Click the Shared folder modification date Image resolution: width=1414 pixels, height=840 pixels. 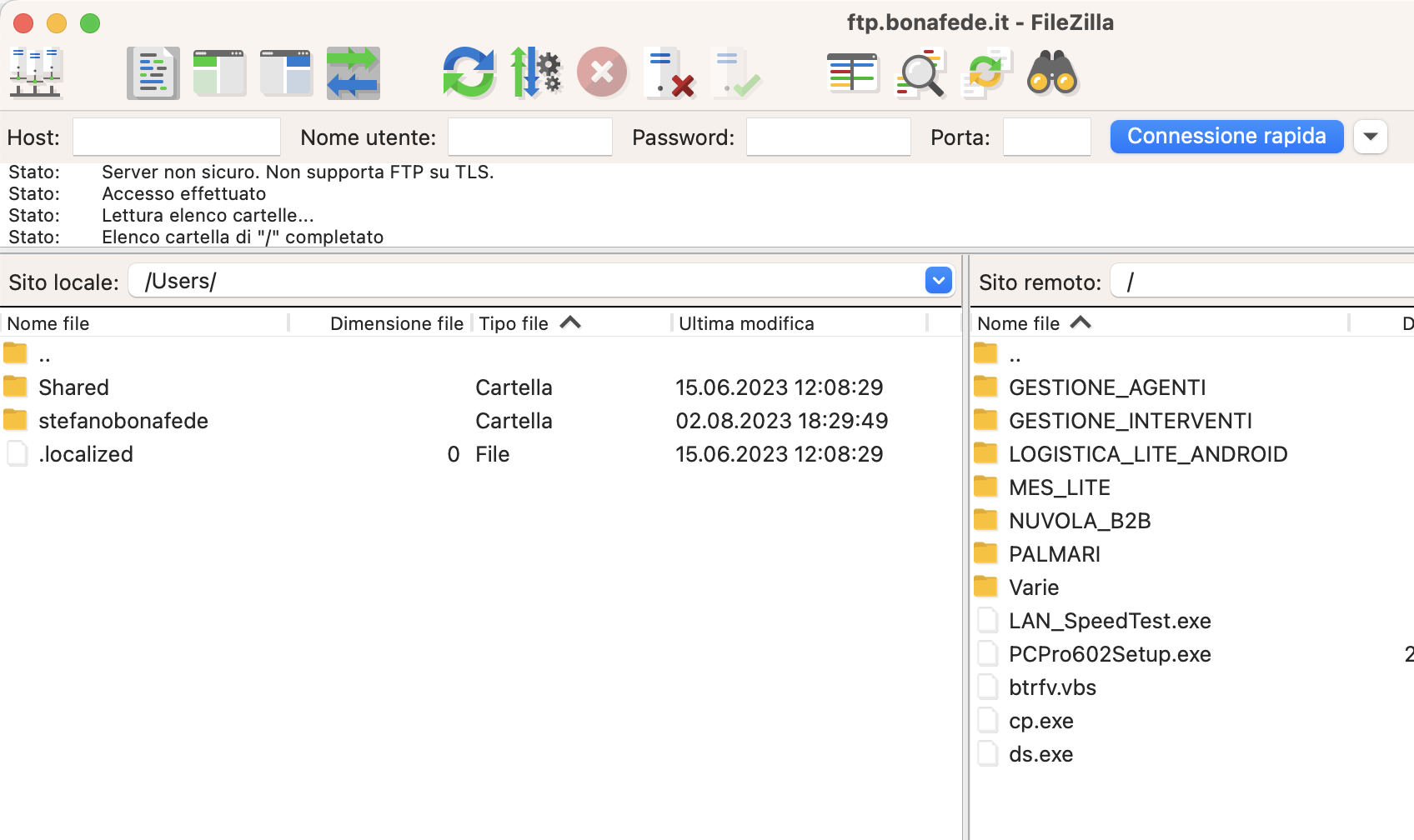(x=779, y=387)
